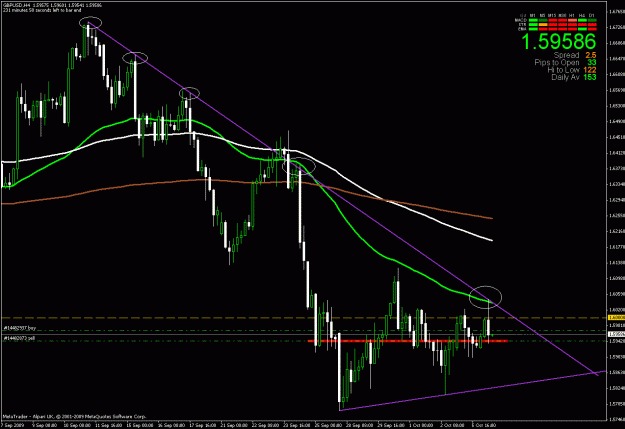
Task: Click the MACD row label in dashboard
Action: [x=521, y=20]
